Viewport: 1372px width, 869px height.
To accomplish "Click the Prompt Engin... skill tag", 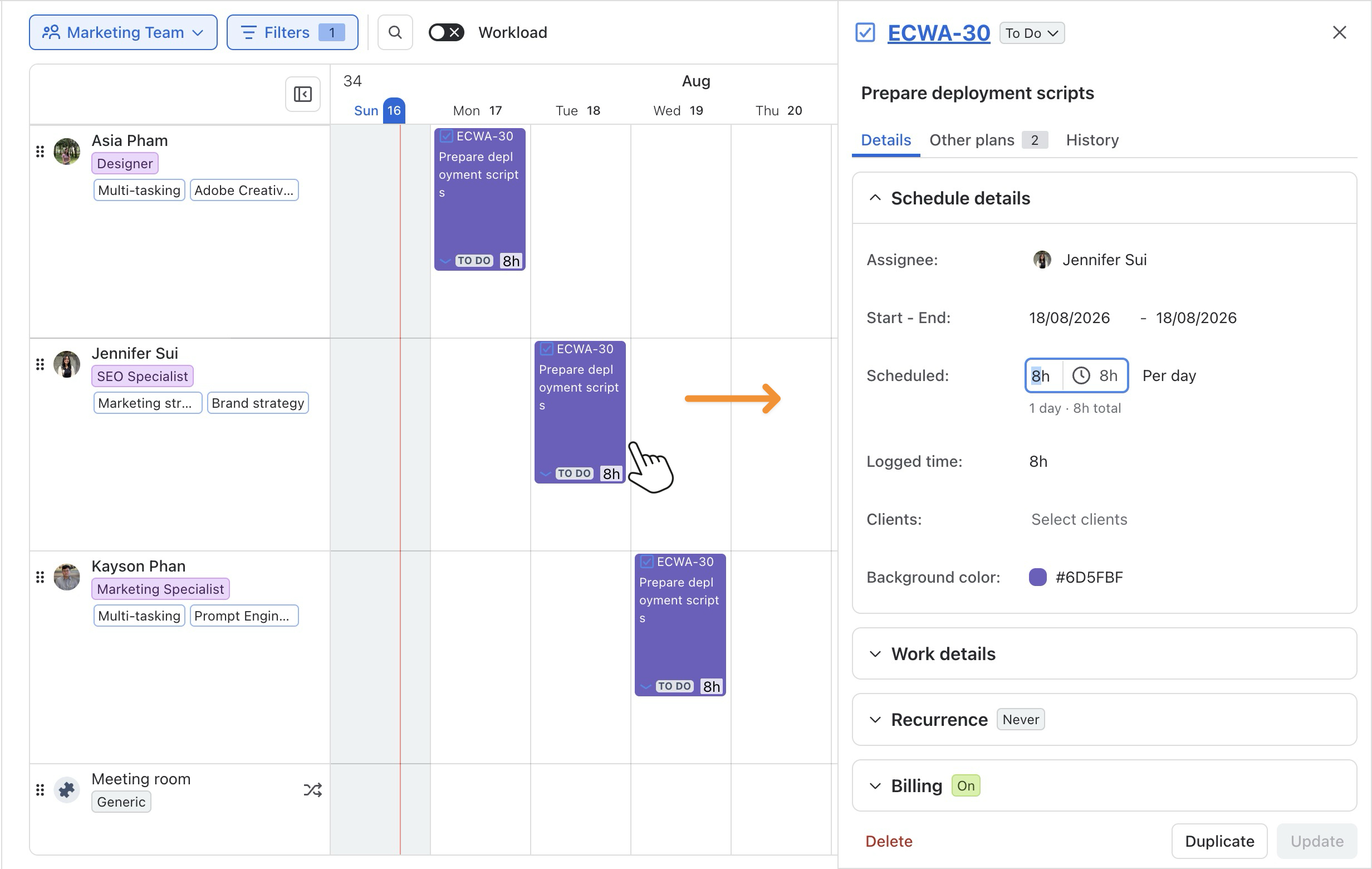I will click(x=244, y=616).
